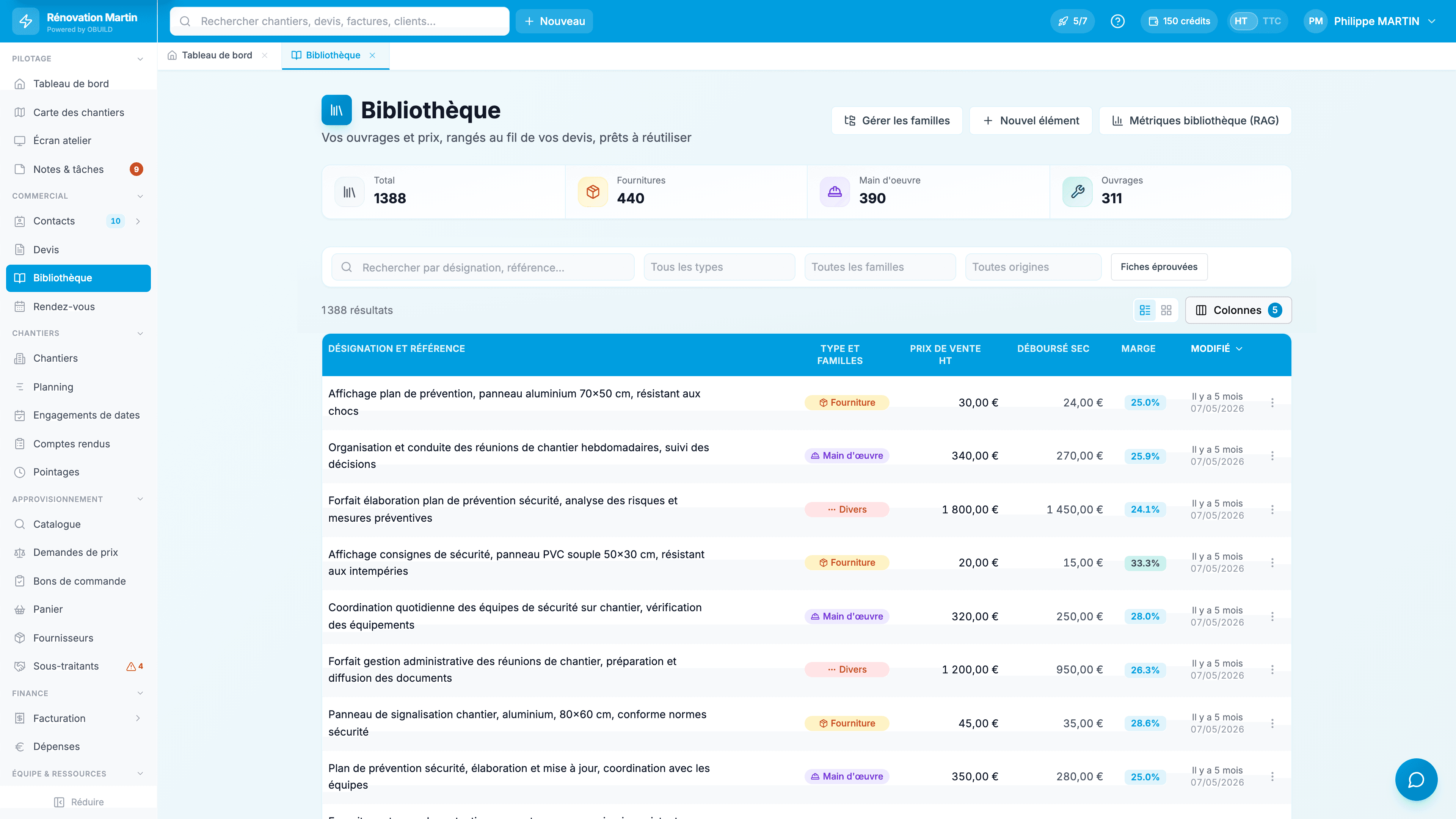Open the Toutes les familles dropdown

click(880, 267)
